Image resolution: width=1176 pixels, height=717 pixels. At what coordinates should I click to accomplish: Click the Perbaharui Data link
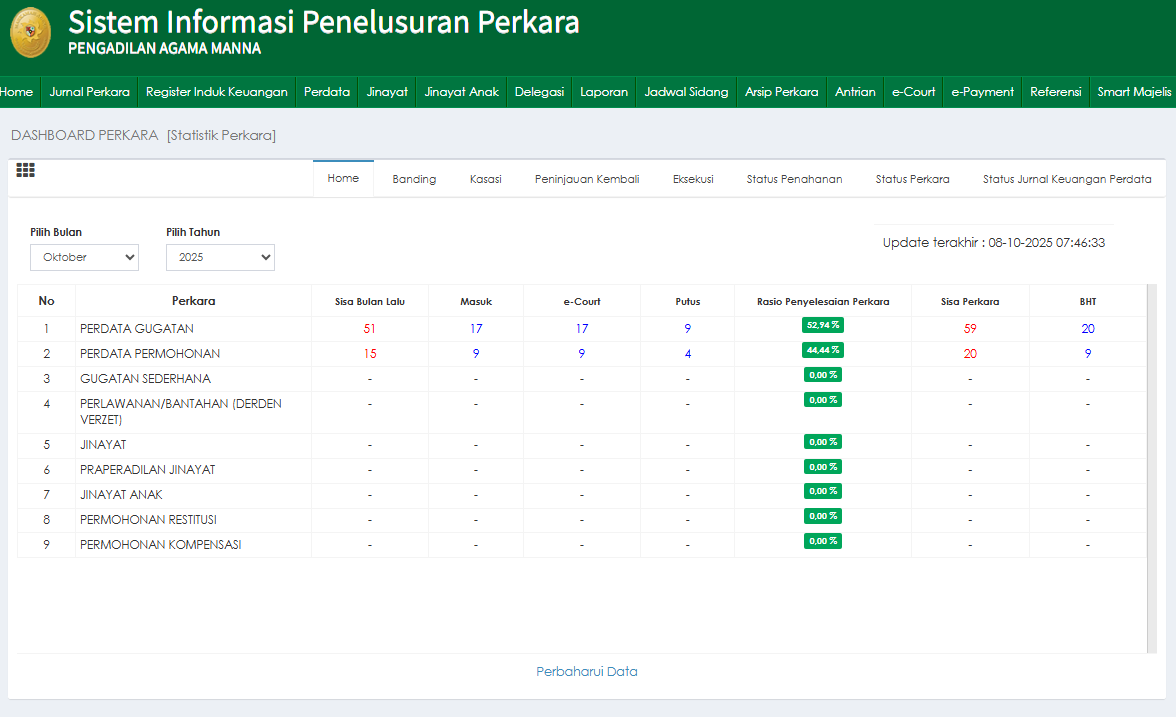tap(587, 672)
